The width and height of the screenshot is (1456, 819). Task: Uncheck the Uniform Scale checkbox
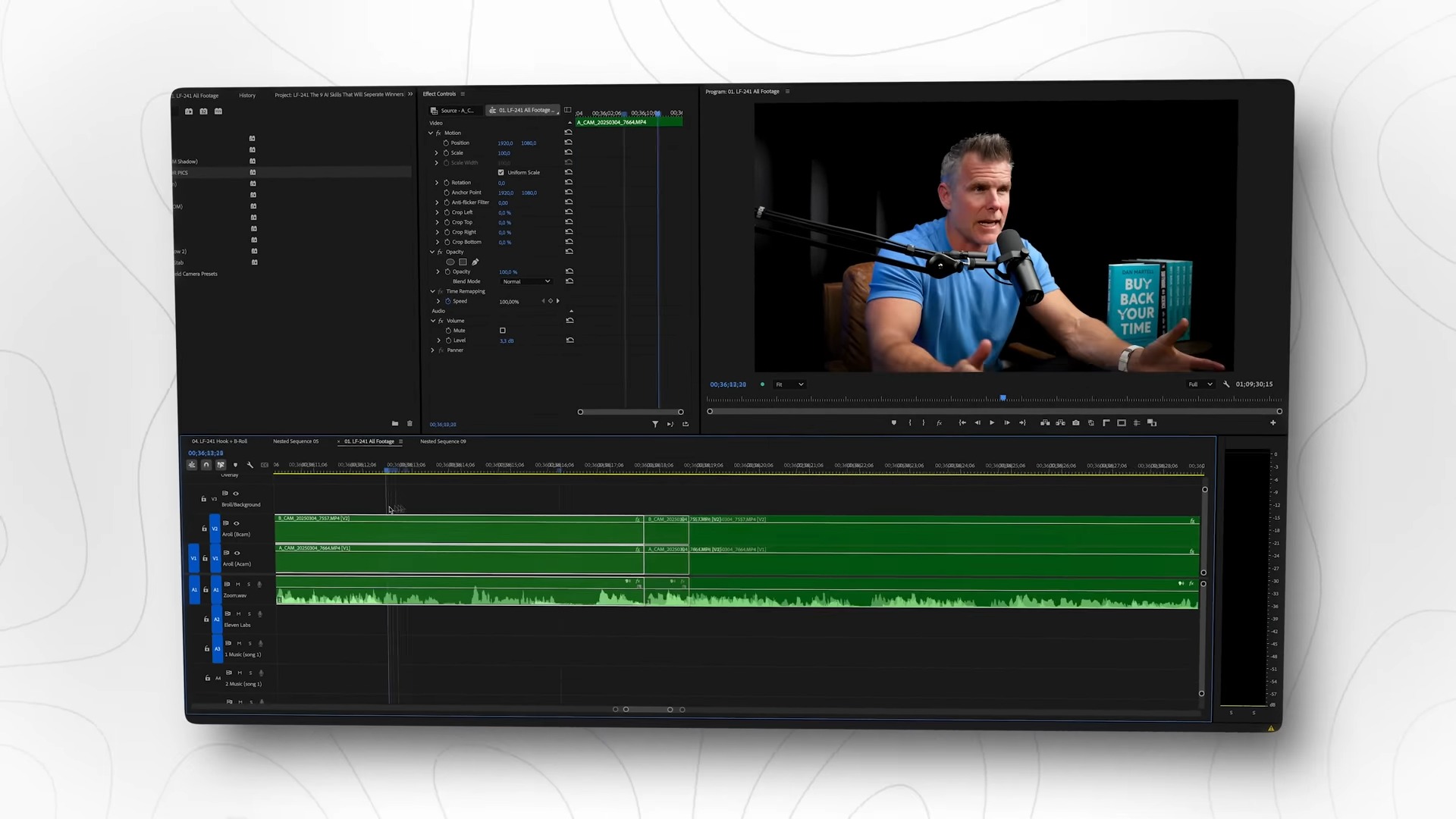(x=500, y=172)
